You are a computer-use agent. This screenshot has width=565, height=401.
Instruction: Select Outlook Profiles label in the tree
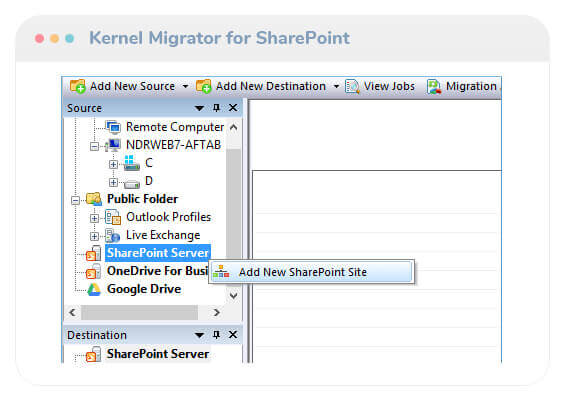pyautogui.click(x=168, y=217)
